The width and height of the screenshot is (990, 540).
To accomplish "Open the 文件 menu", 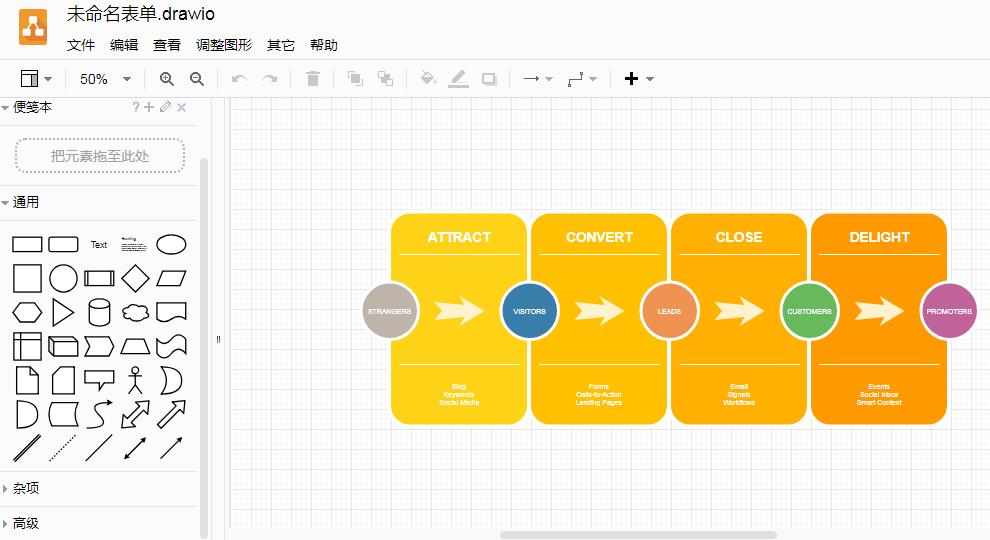I will 81,45.
